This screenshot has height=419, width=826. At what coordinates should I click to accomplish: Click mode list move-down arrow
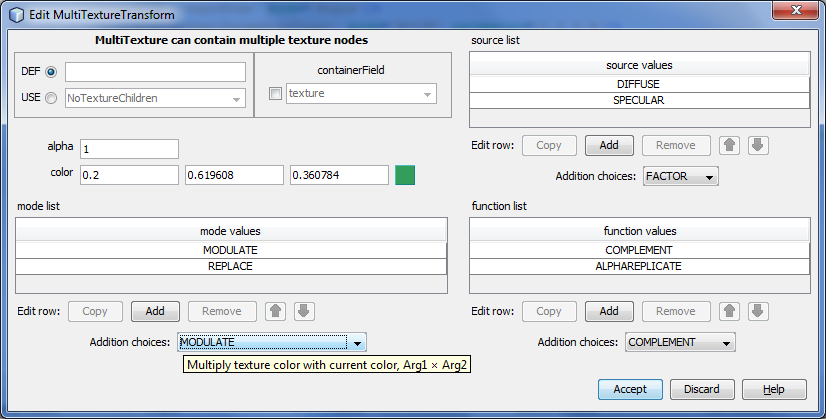coord(305,311)
